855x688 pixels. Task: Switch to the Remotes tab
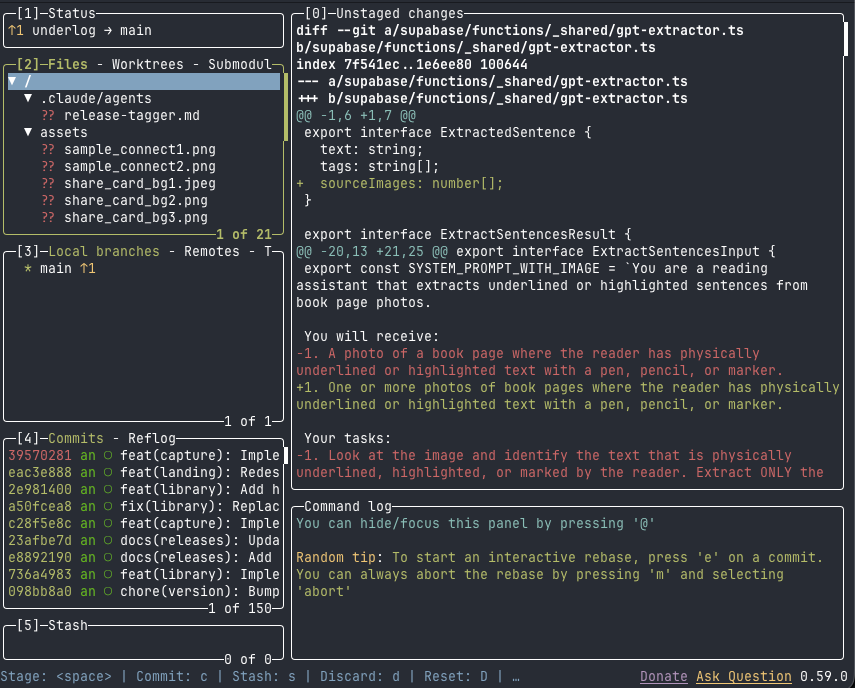coord(212,251)
